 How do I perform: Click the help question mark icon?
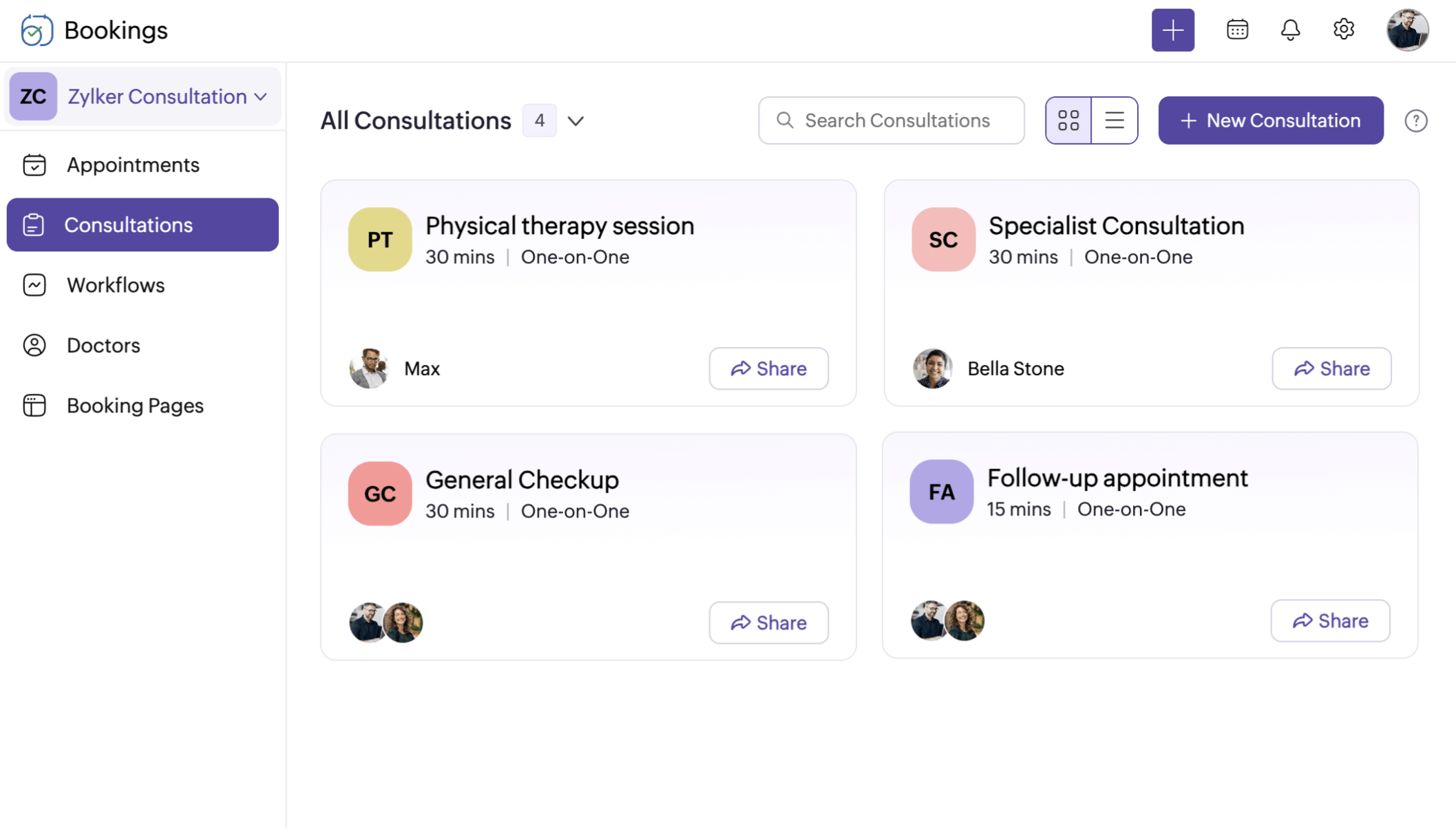point(1415,121)
